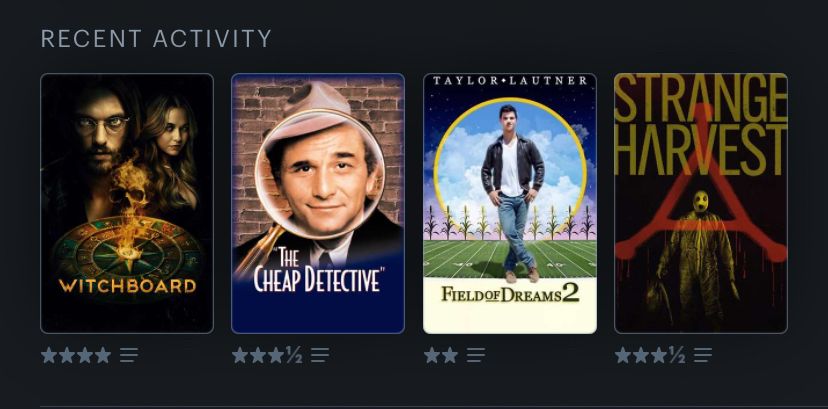Click the second star under Field of Dreams 2

coord(449,355)
